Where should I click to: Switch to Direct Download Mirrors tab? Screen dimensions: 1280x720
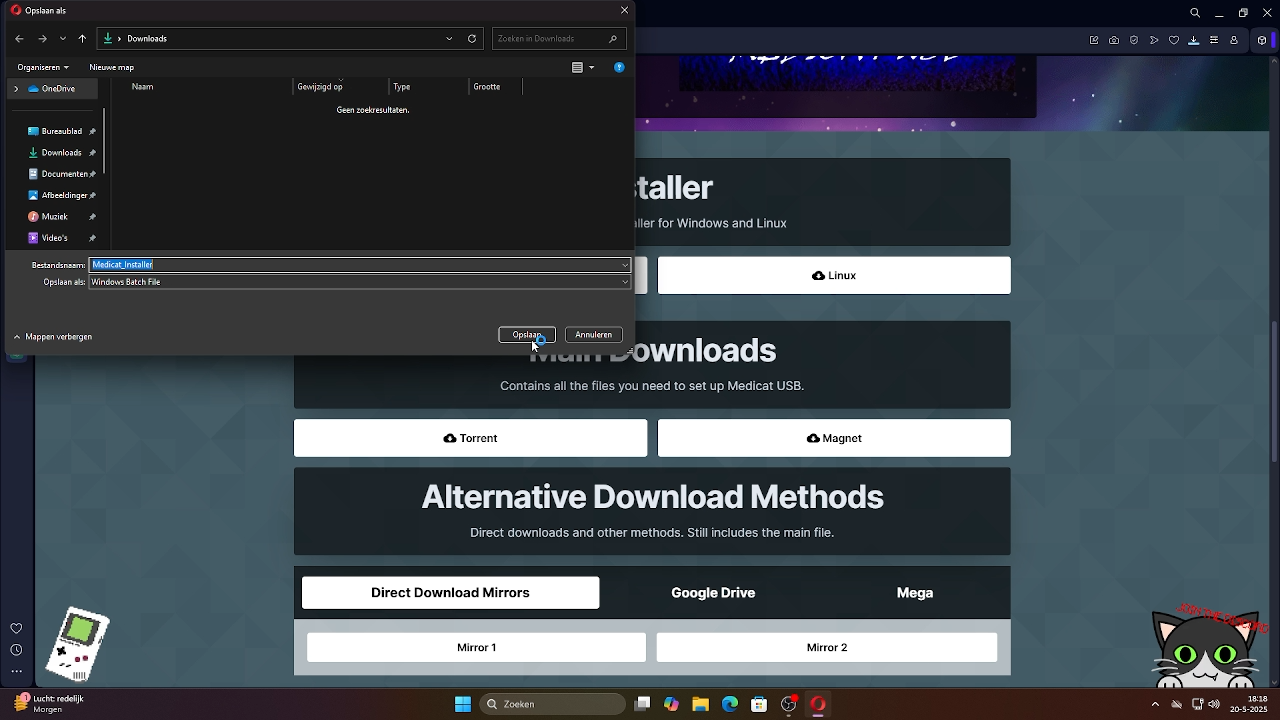451,593
